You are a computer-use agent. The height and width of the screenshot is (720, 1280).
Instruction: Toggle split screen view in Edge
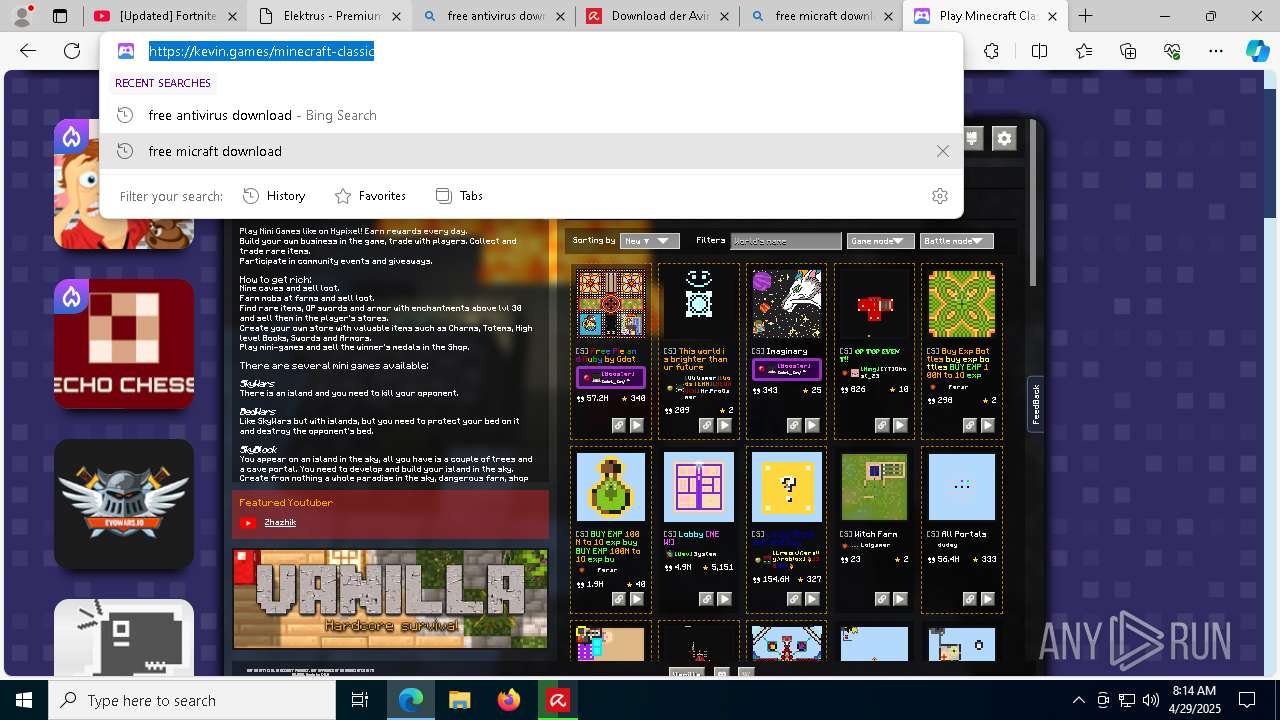click(1039, 51)
